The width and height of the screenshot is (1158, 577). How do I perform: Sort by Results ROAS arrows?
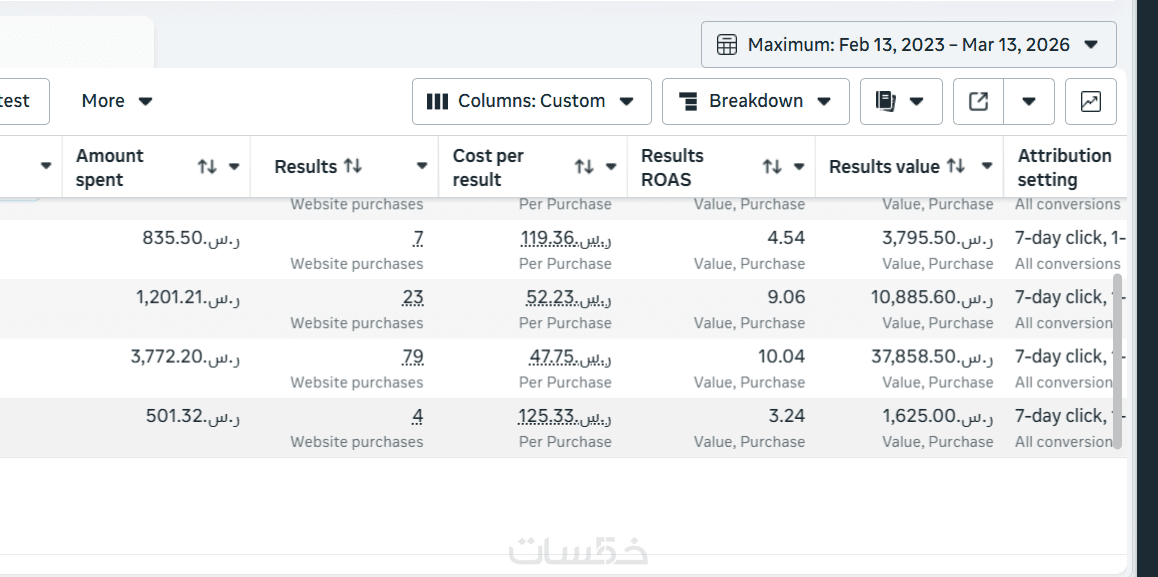tap(772, 167)
